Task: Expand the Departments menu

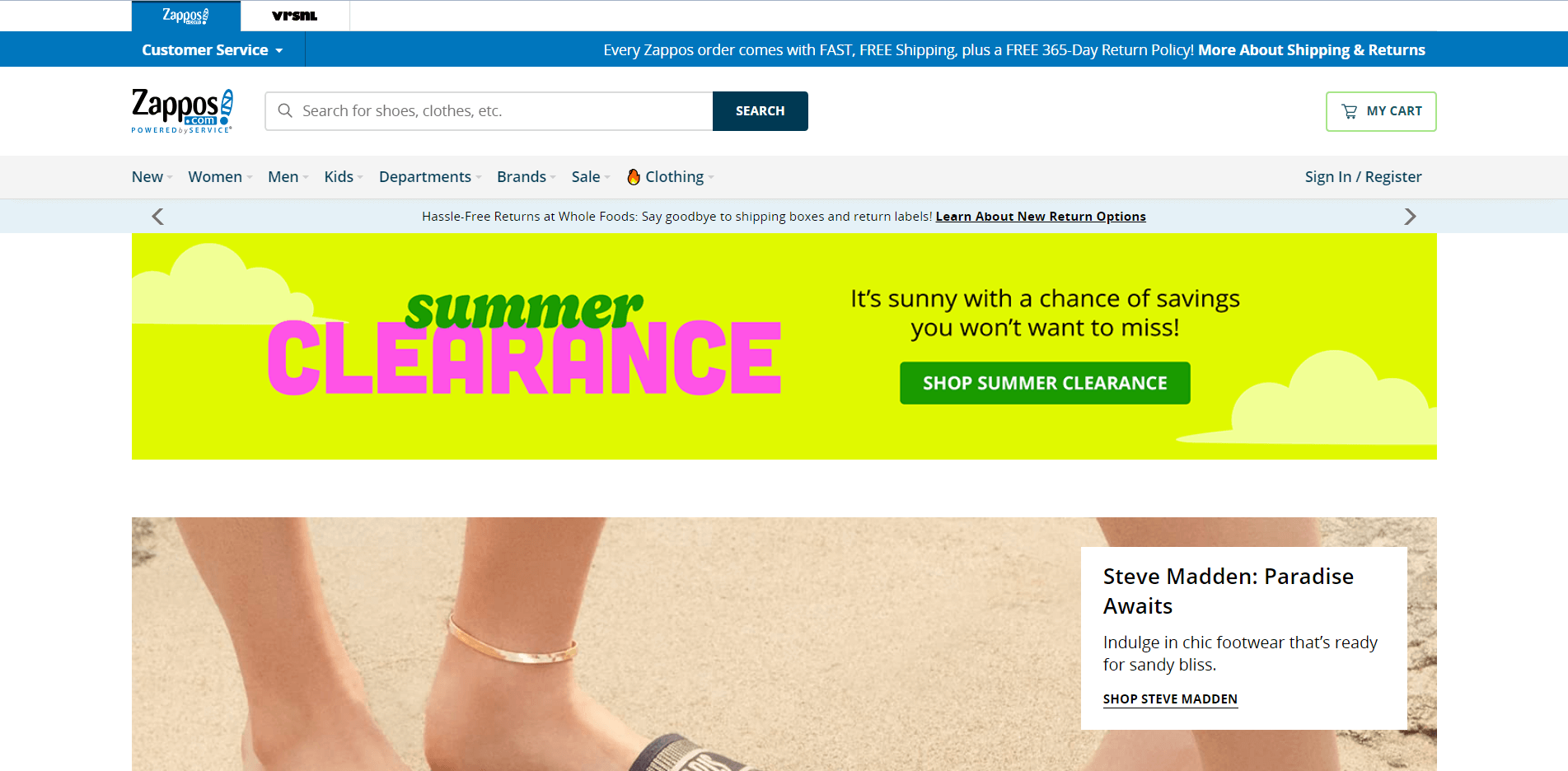Action: [430, 177]
